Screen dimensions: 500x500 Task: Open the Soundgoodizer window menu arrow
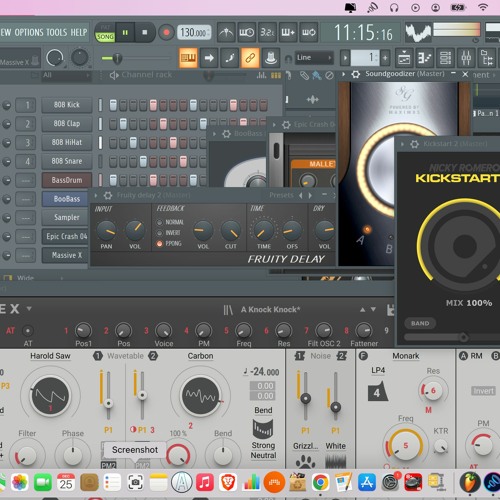pyautogui.click(x=344, y=74)
